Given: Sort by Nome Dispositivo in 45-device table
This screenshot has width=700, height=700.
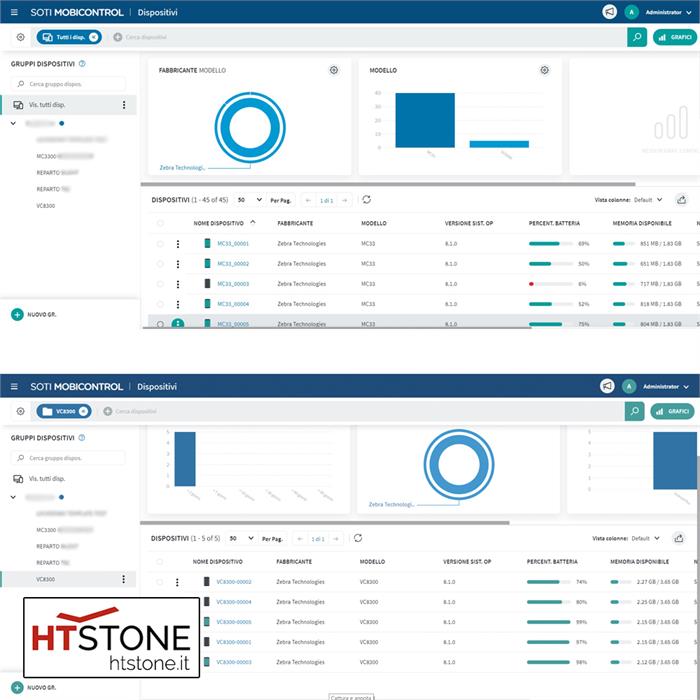Looking at the screenshot, I should pos(218,223).
